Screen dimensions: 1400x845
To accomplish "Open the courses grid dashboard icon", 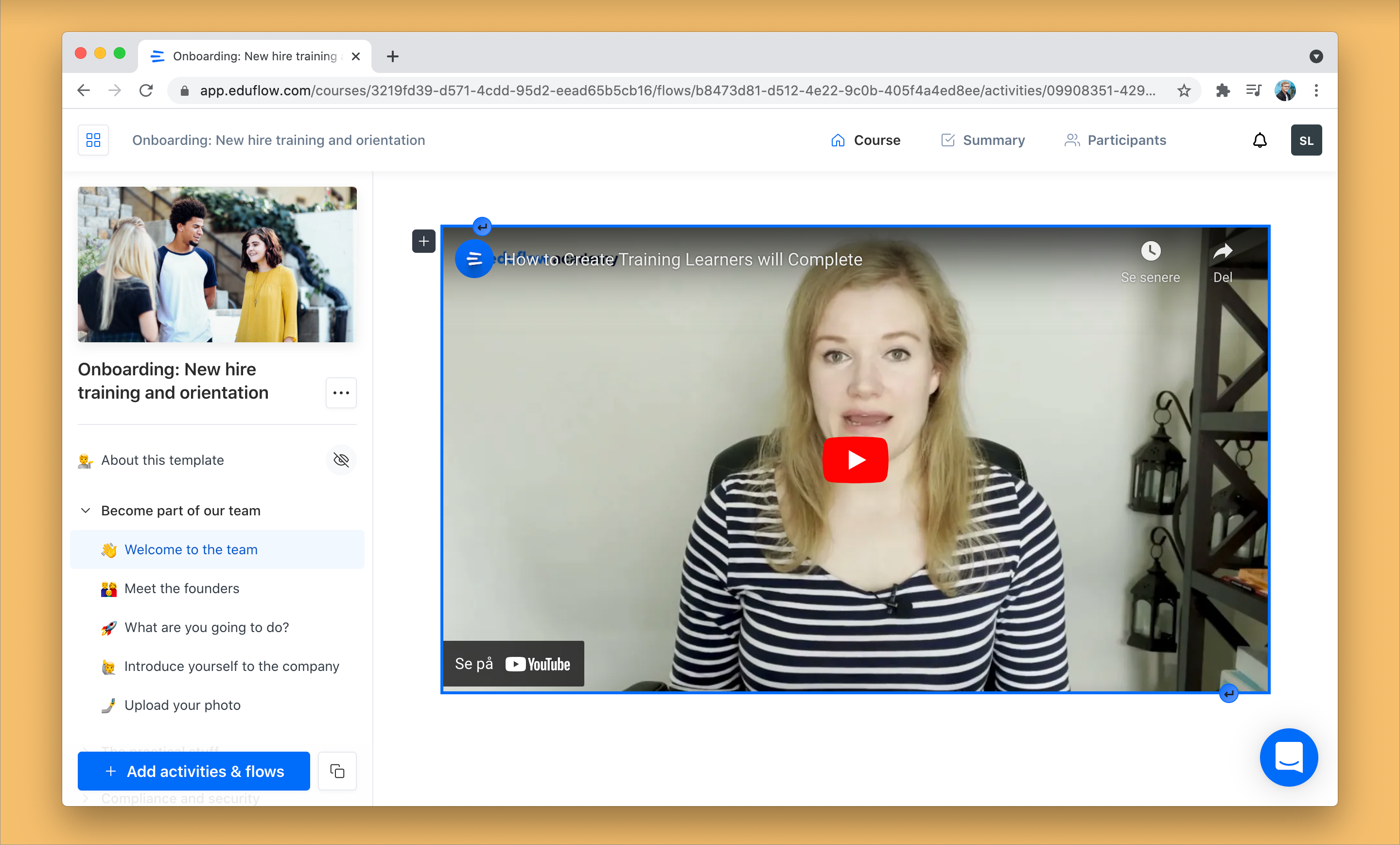I will [x=93, y=140].
